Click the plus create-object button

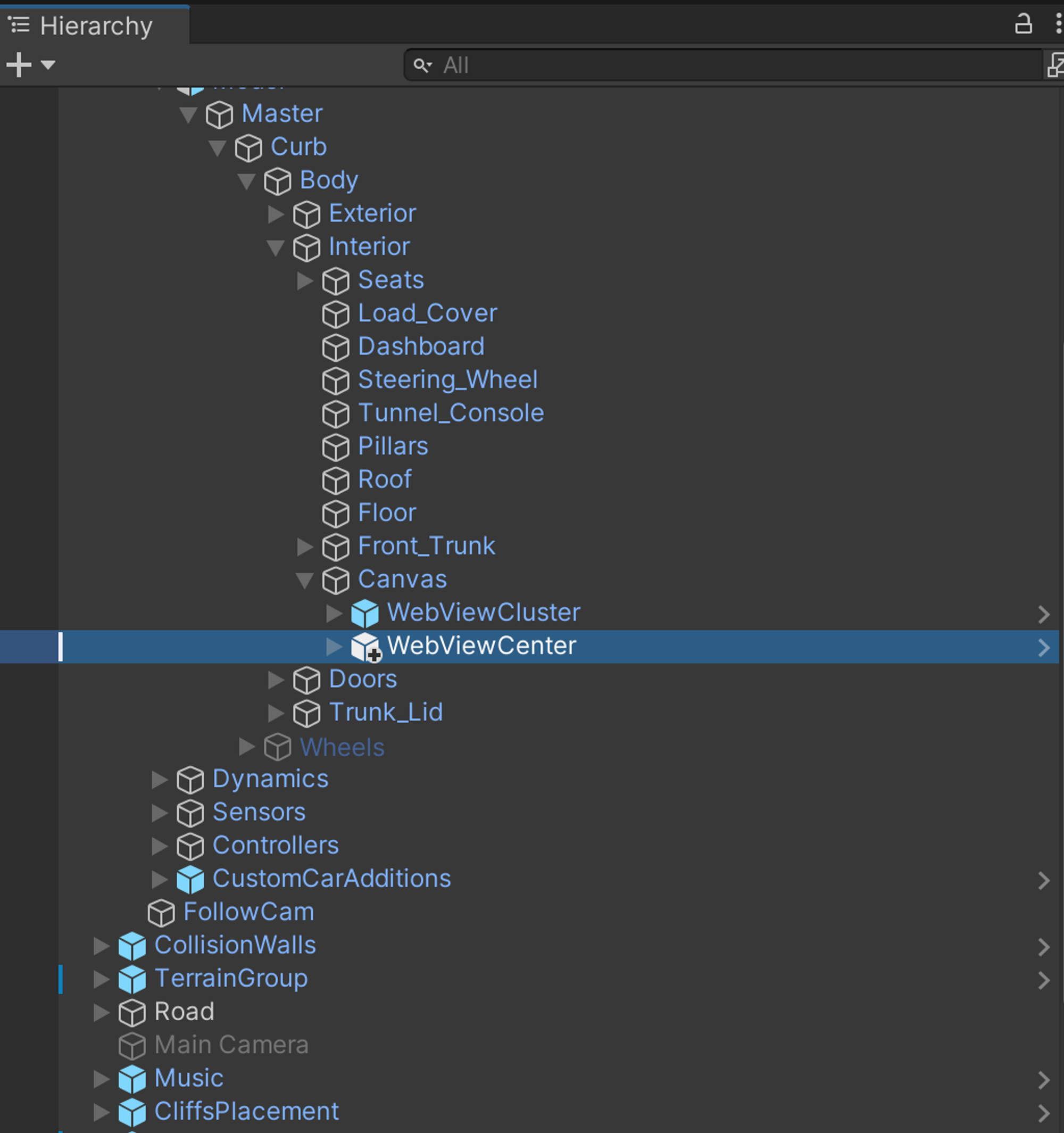pos(19,64)
